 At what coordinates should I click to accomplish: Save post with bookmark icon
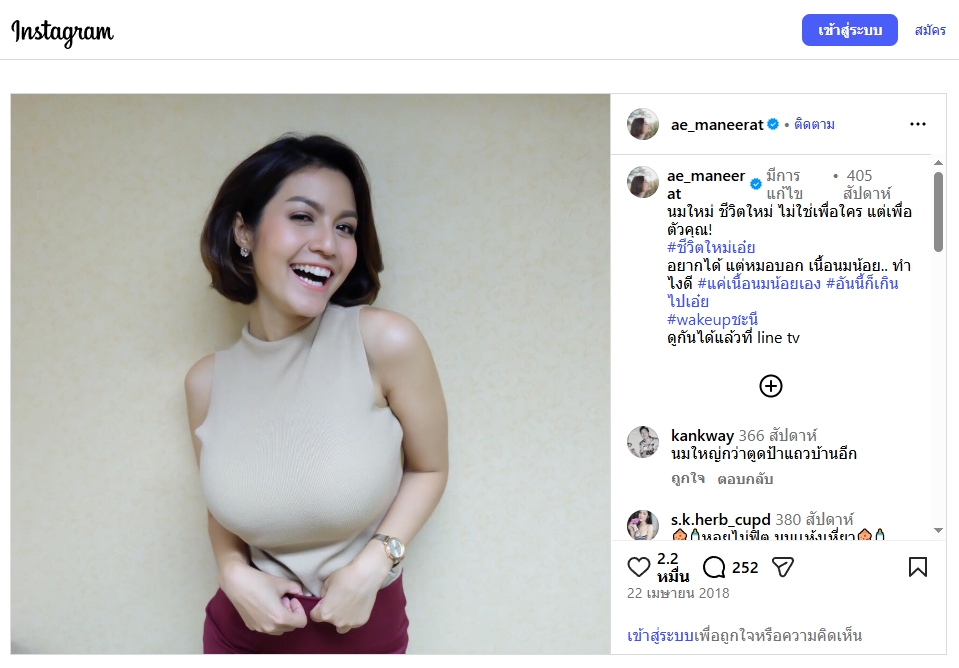coord(917,568)
